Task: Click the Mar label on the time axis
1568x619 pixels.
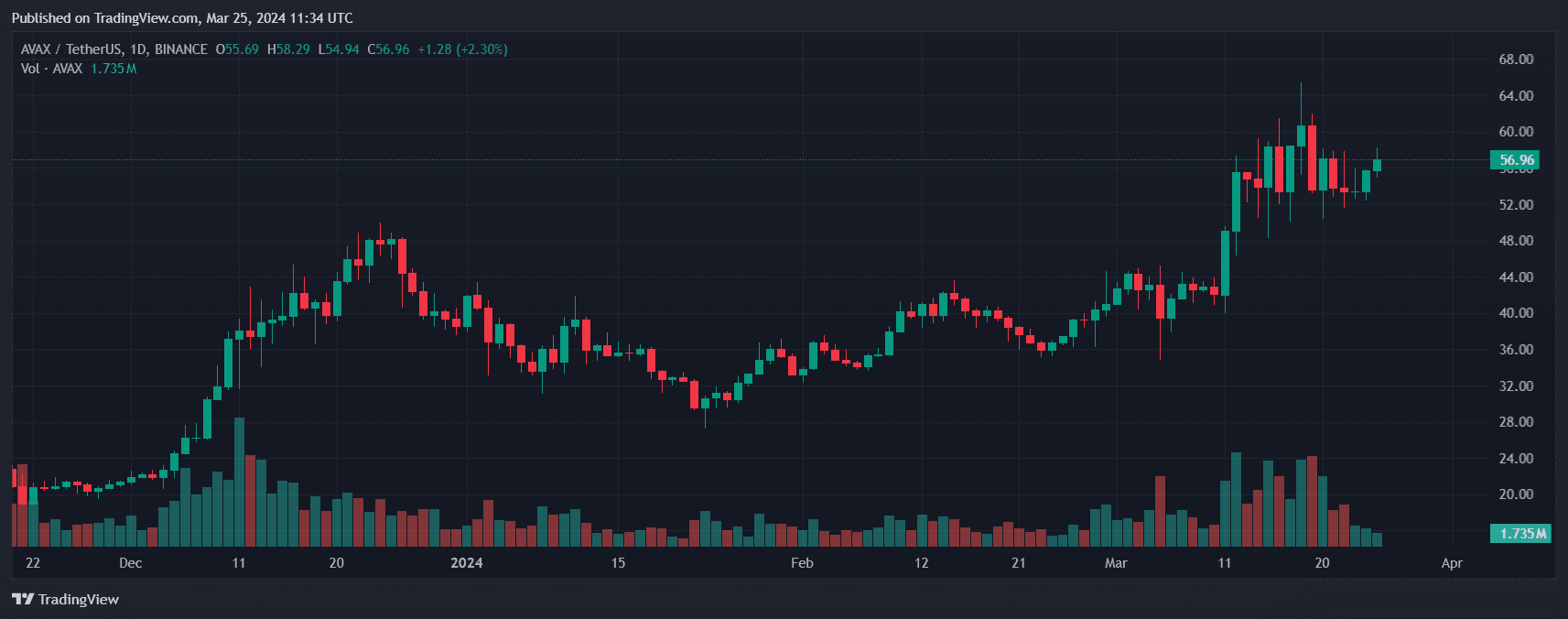Action: point(1116,563)
